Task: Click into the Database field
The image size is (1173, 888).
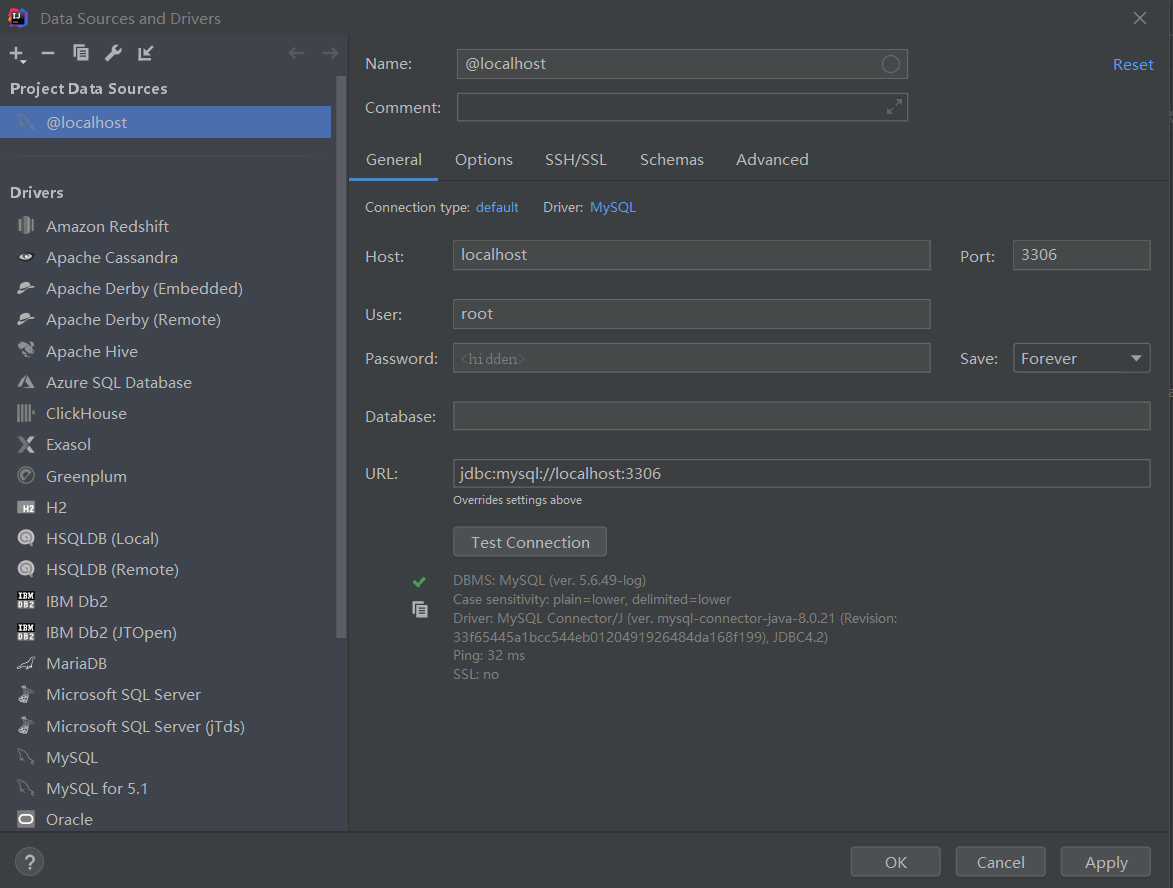Action: (801, 416)
